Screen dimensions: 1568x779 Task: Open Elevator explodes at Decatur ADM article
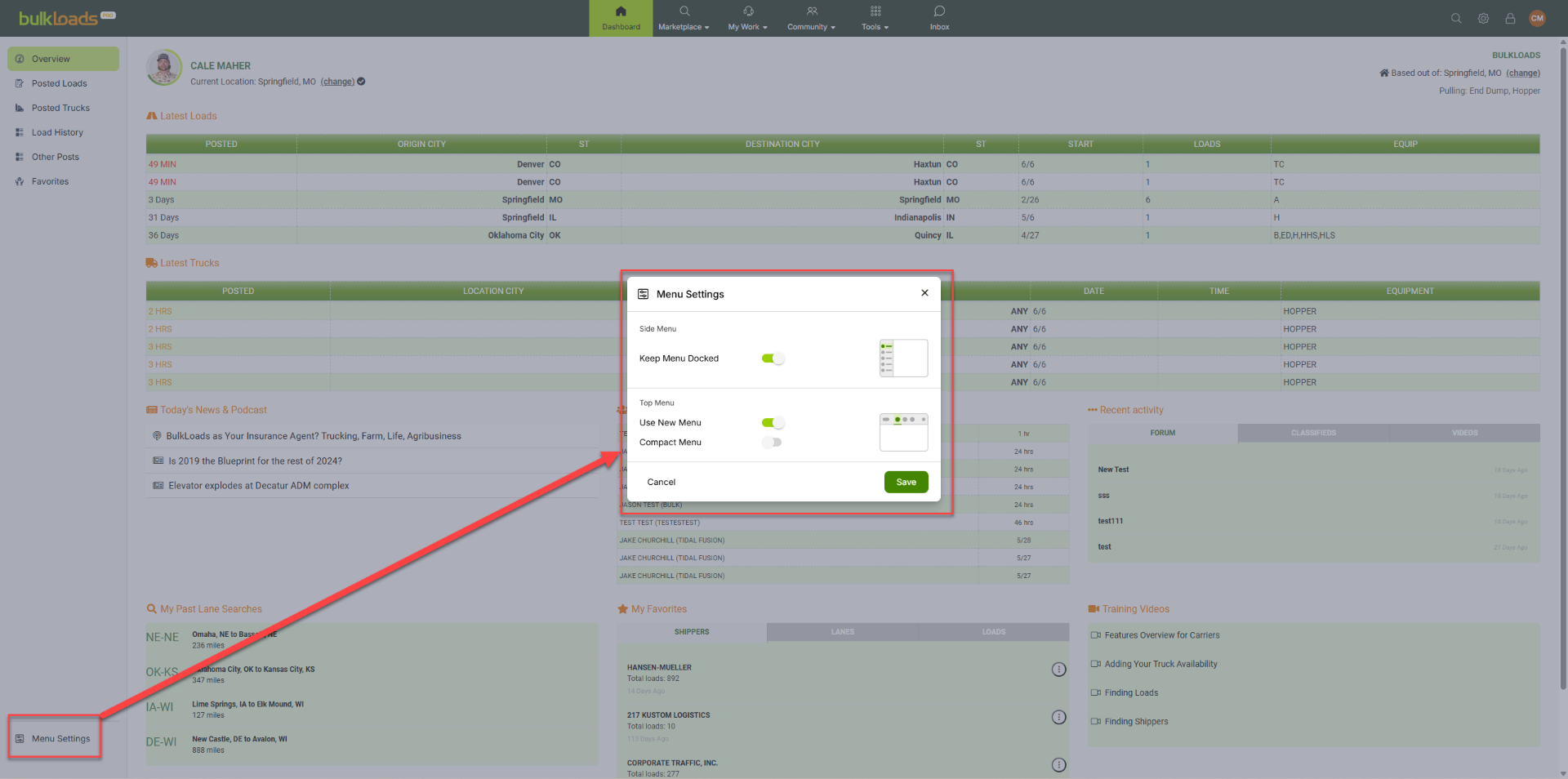point(258,486)
